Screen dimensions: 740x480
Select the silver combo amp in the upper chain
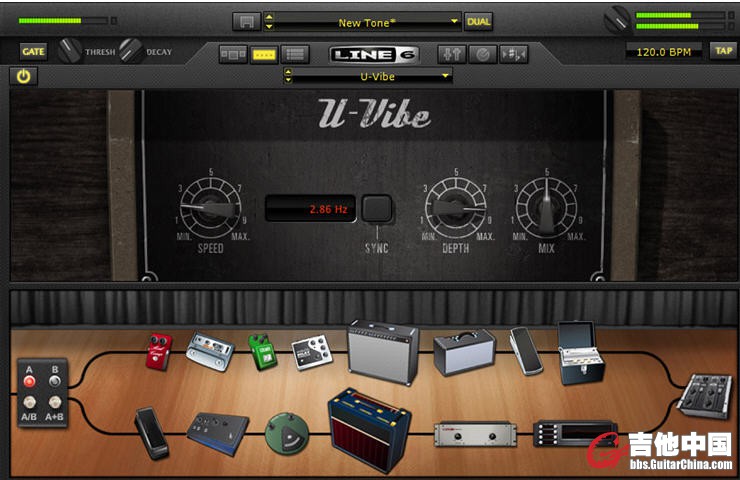click(x=382, y=352)
